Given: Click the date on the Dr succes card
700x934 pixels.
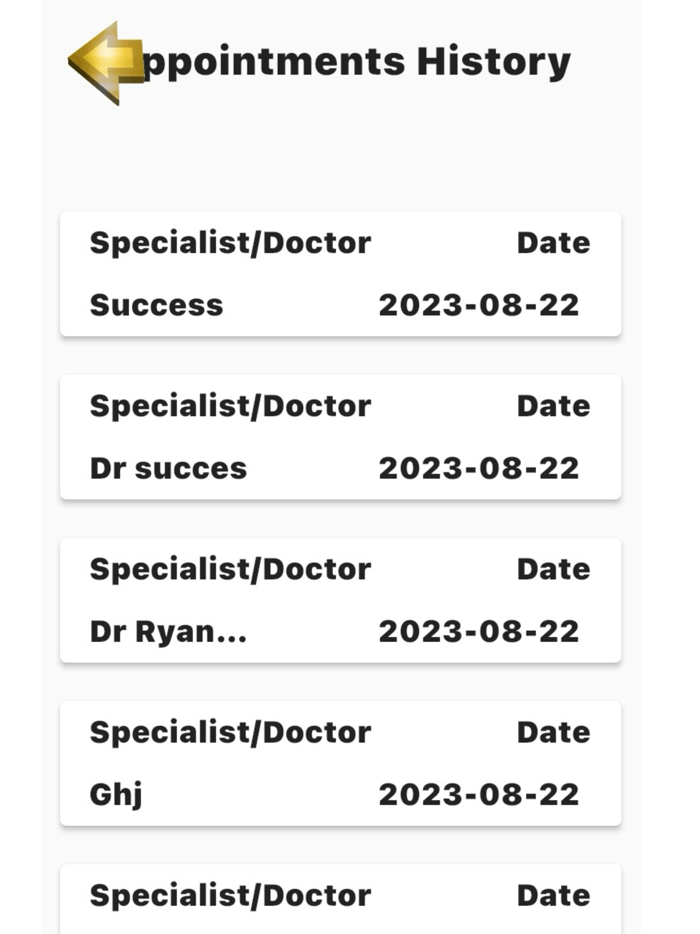Looking at the screenshot, I should point(479,468).
